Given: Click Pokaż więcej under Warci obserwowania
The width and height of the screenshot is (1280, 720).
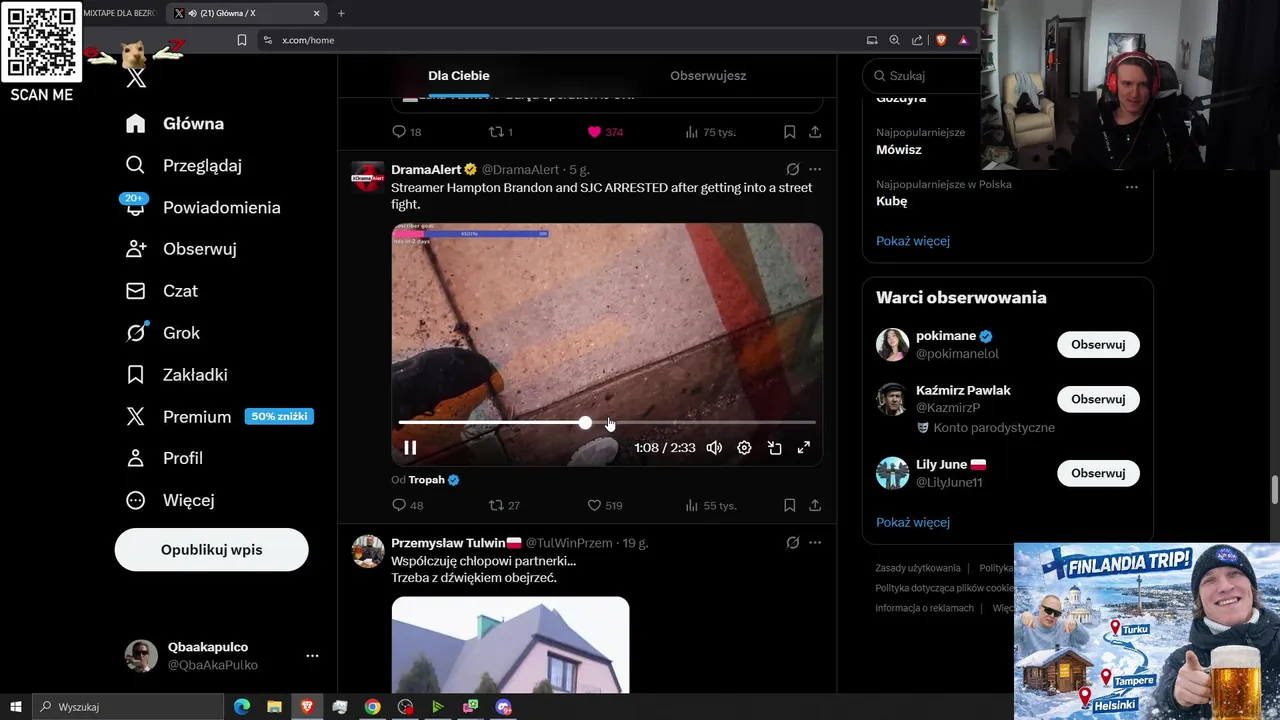Looking at the screenshot, I should (x=913, y=522).
